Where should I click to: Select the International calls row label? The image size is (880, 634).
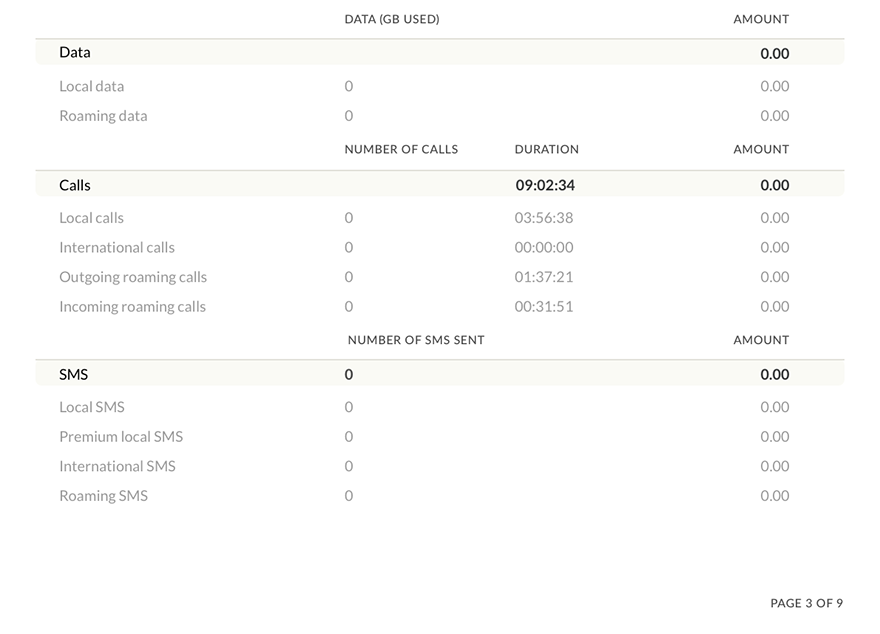(117, 247)
